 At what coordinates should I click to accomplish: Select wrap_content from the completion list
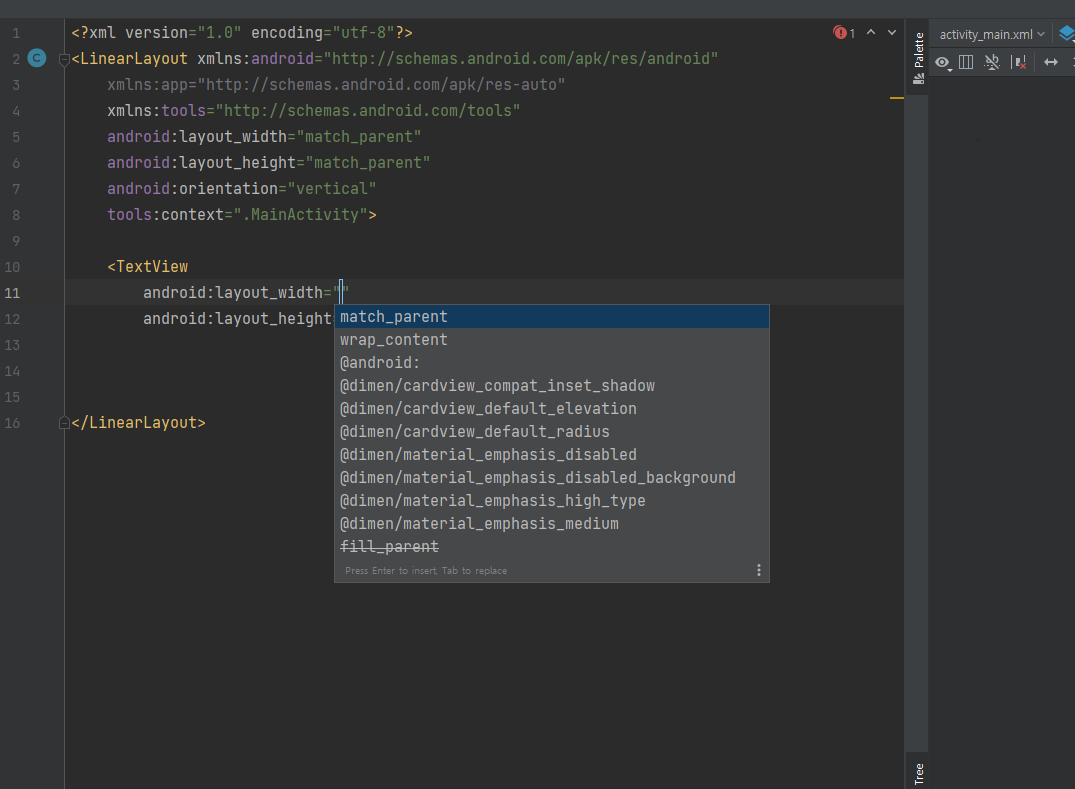(x=552, y=340)
